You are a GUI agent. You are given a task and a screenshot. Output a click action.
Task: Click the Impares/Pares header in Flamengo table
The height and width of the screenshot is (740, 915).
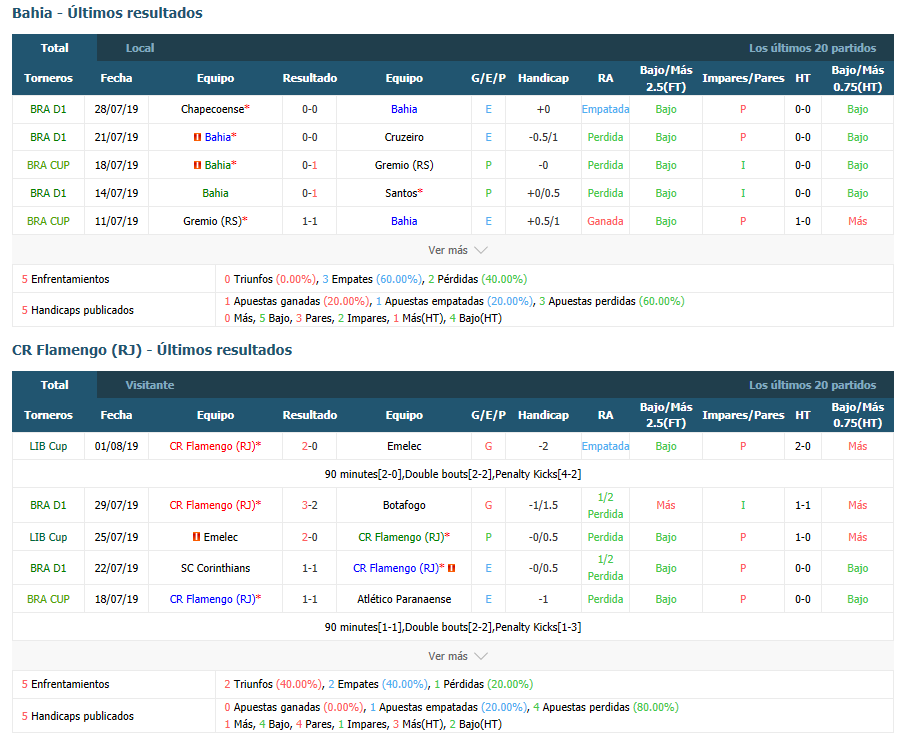pos(743,415)
